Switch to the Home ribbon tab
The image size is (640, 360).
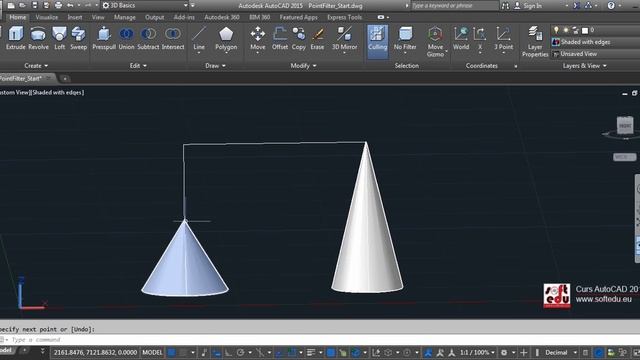[18, 17]
